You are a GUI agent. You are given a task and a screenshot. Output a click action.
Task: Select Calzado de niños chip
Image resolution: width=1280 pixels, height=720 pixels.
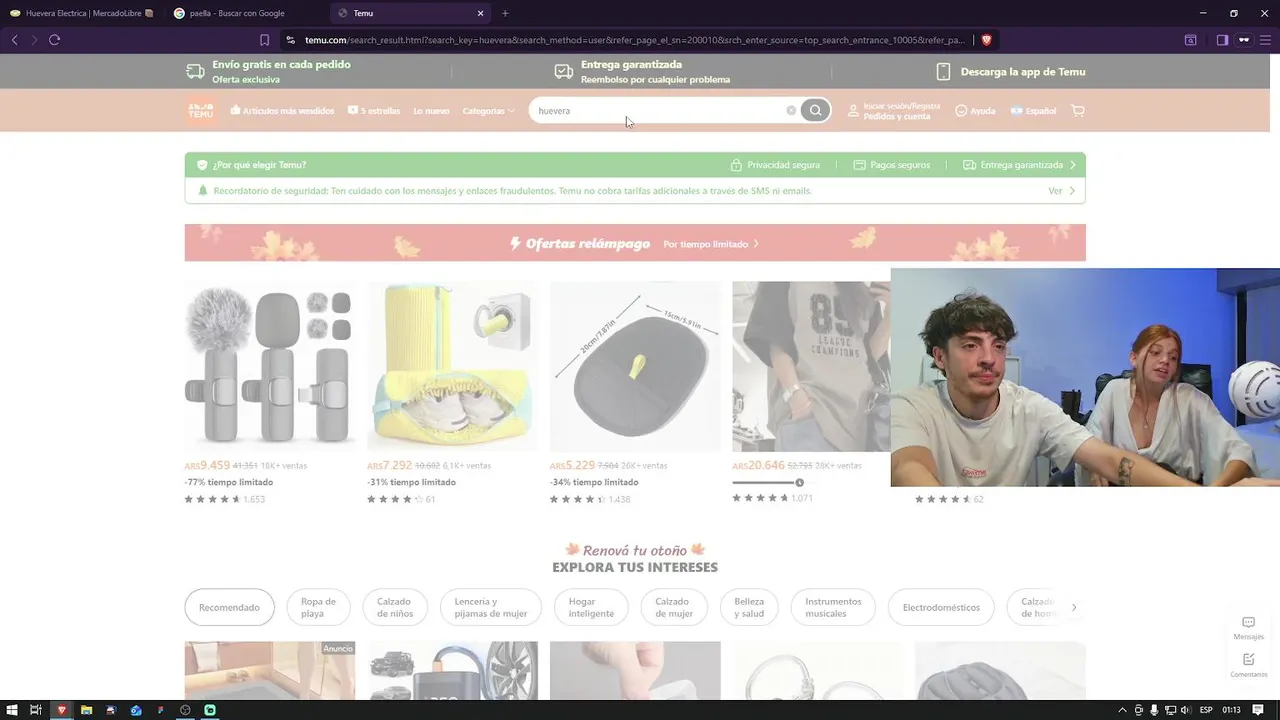point(394,607)
